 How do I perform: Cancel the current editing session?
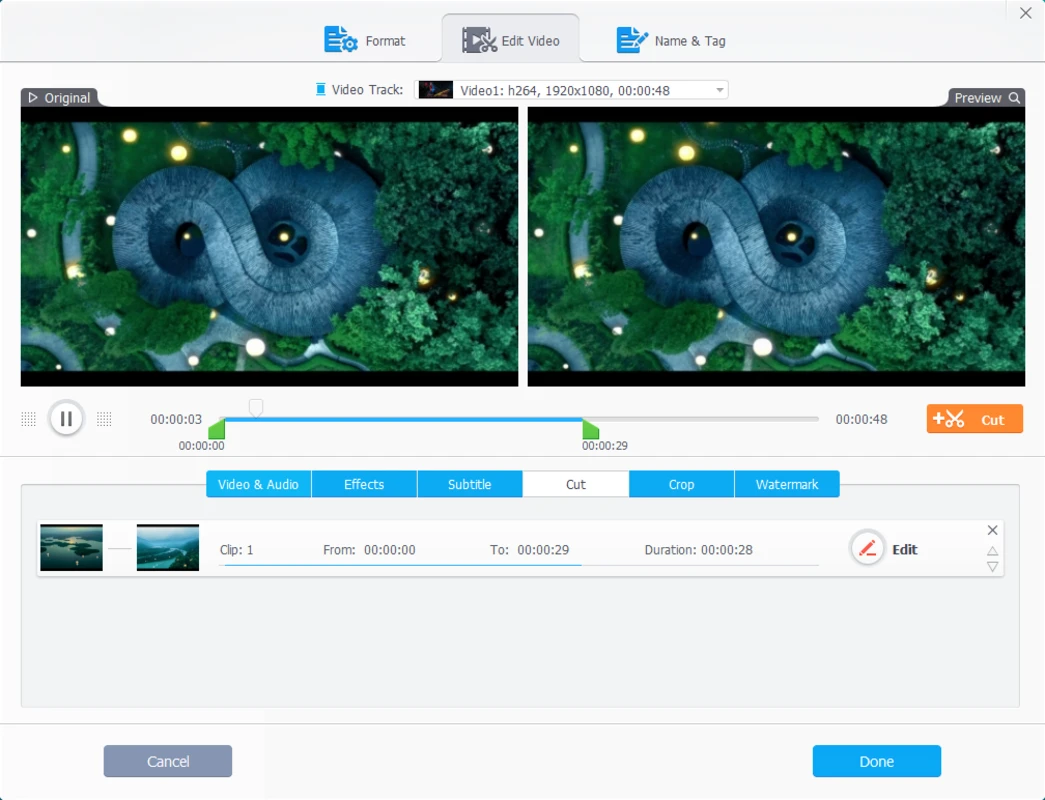[167, 761]
